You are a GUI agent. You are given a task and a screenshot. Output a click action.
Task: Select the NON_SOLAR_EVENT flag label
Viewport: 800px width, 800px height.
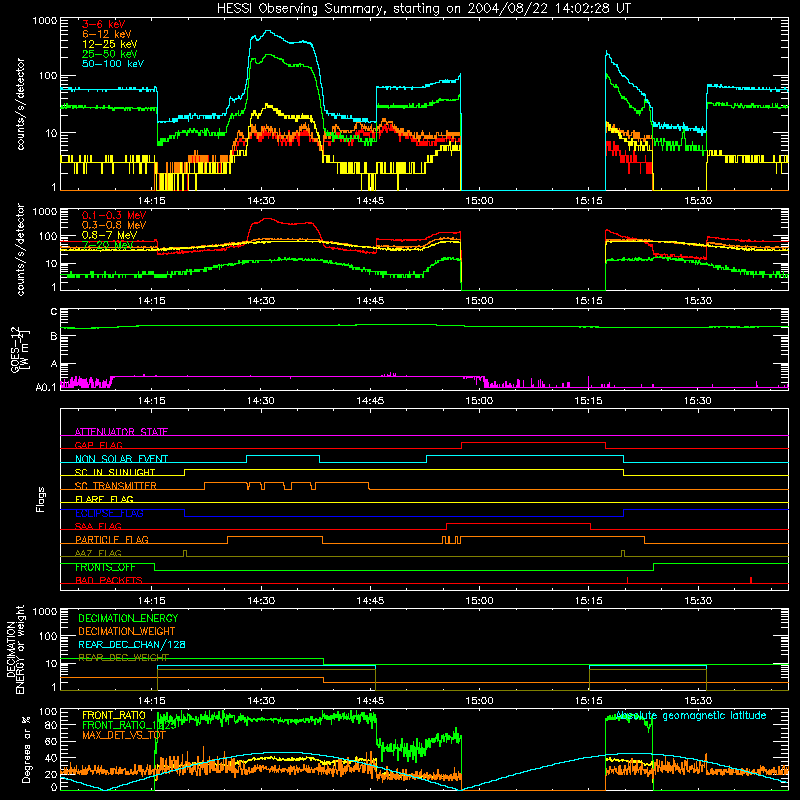121,459
